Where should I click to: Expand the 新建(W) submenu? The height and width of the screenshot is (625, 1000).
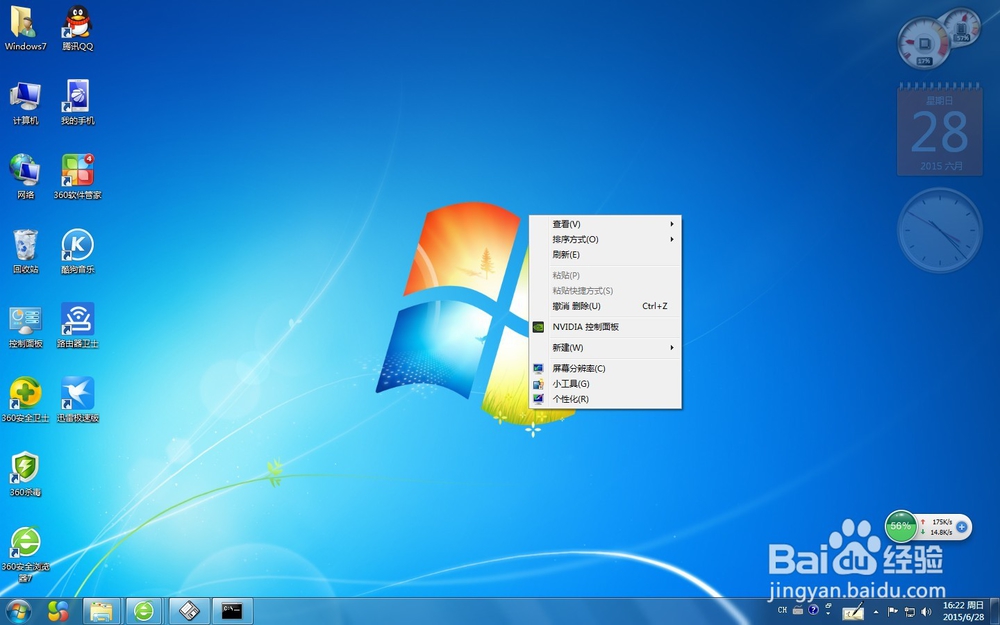click(x=605, y=348)
